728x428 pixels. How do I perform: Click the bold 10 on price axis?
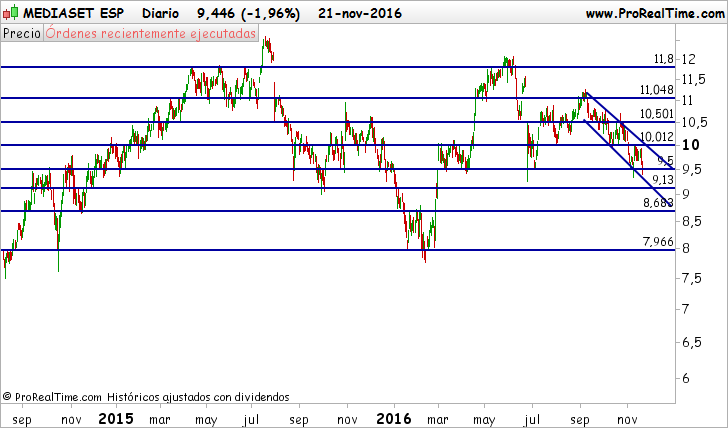point(690,145)
